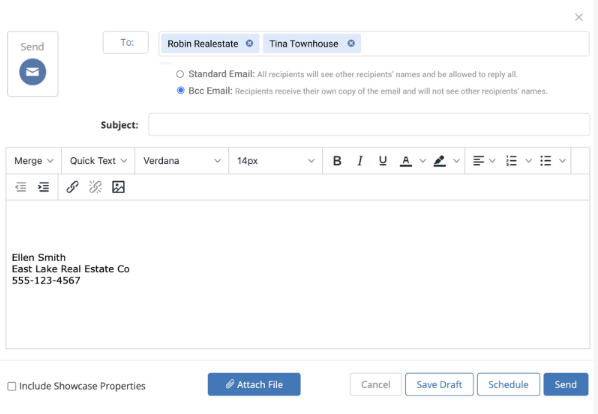Image resolution: width=598 pixels, height=414 pixels.
Task: Expand the Quick Text dropdown
Action: (98, 161)
